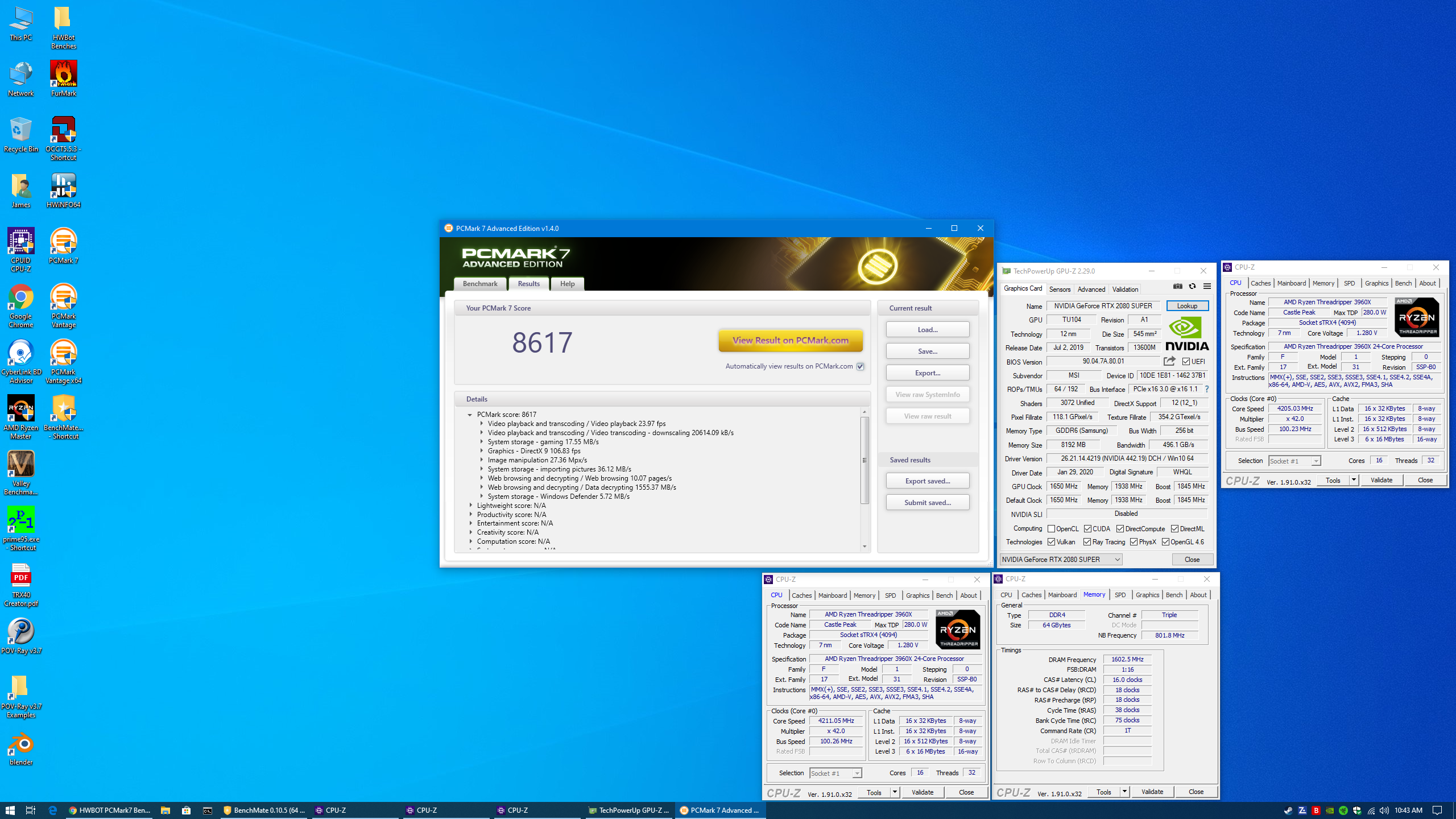Screen dimensions: 1456x819
Task: Open Valley Benchmark desktop icon
Action: 20,473
